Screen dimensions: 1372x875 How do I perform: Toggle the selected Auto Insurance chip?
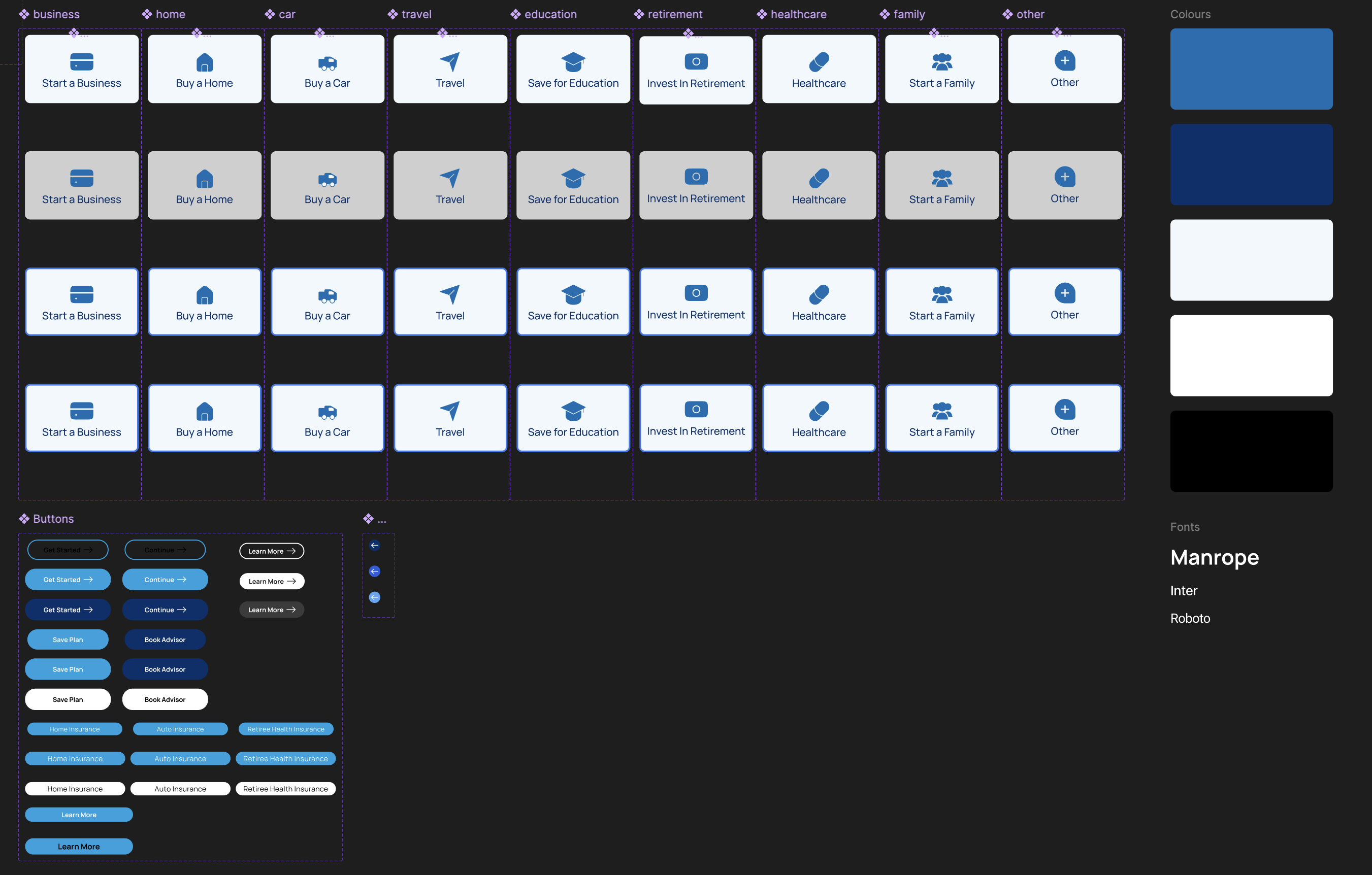click(180, 758)
